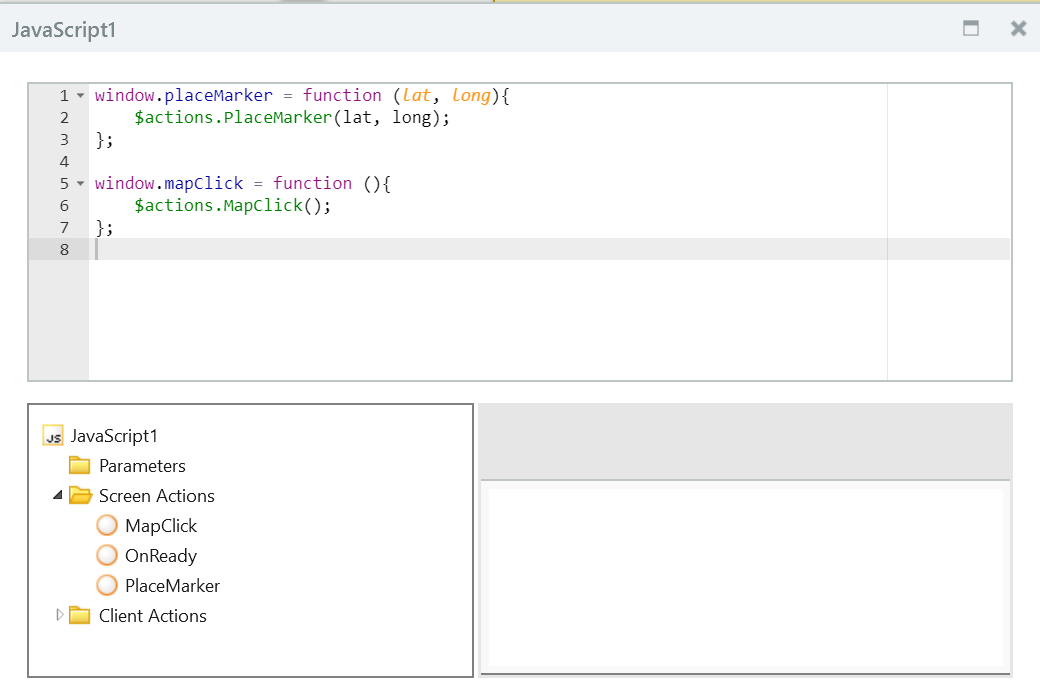Collapse the mapClick function at line 5
Image resolution: width=1040 pixels, height=690 pixels.
tap(78, 183)
